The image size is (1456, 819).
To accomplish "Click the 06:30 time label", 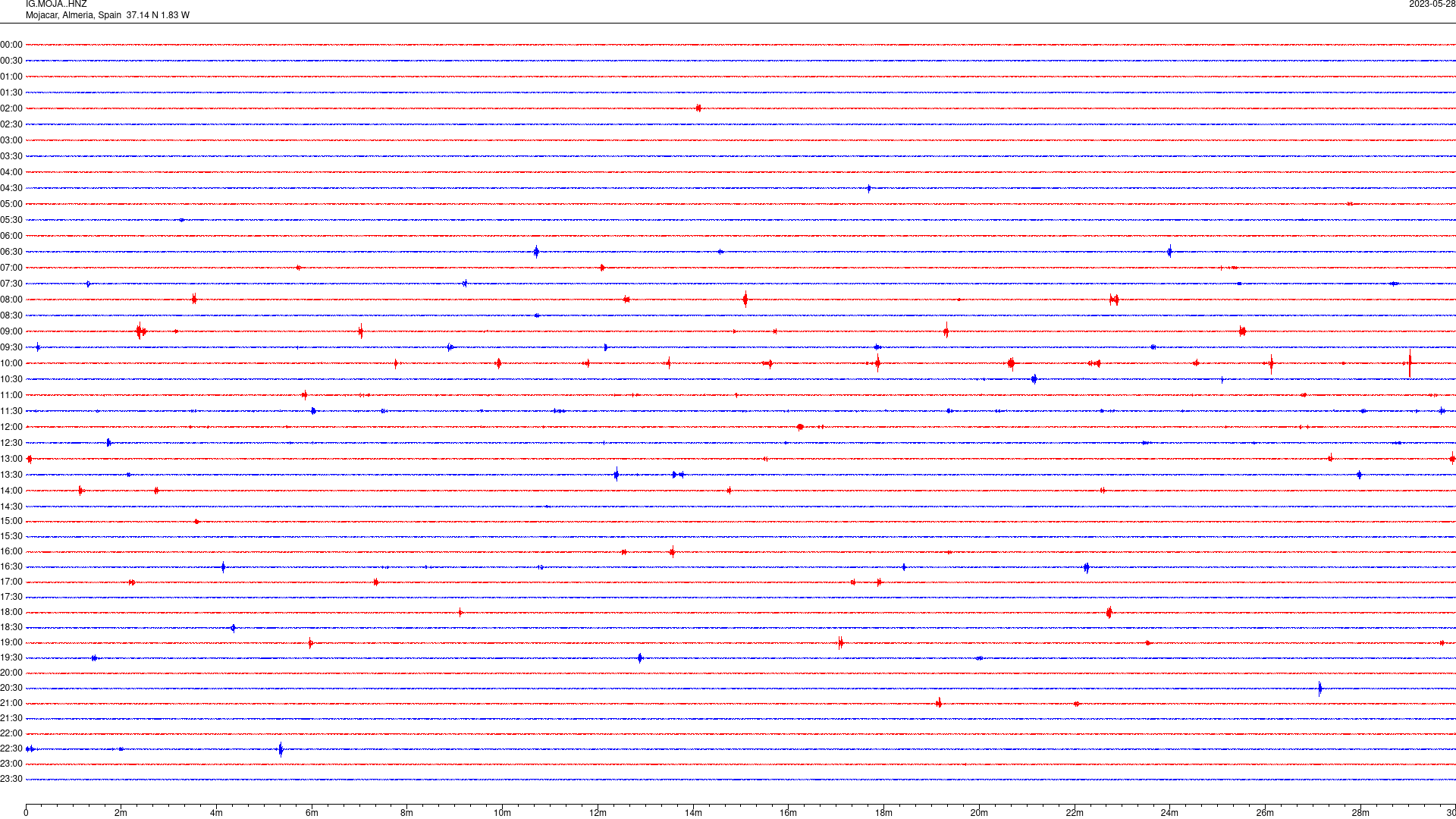I will pyautogui.click(x=11, y=252).
